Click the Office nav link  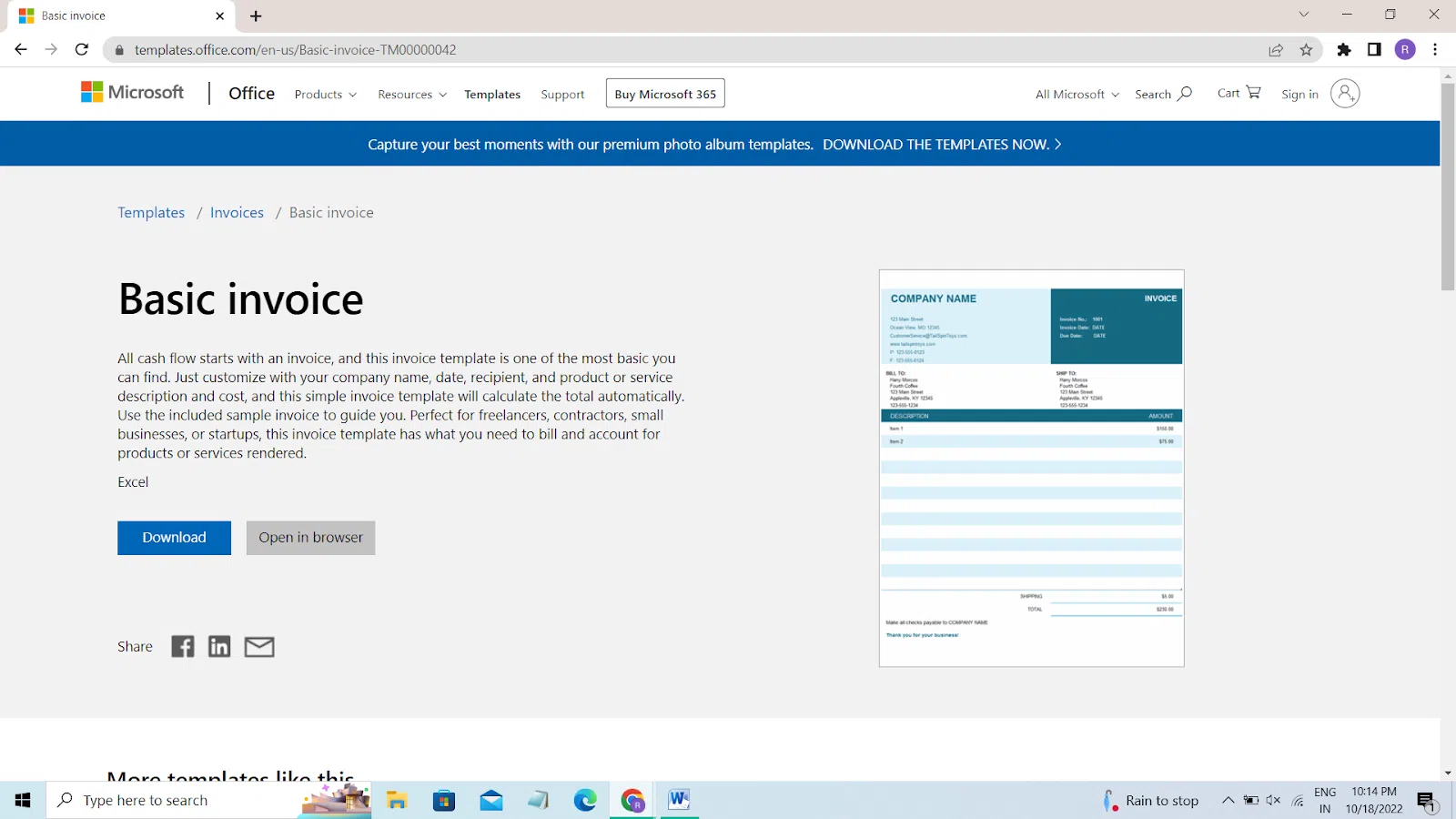click(x=251, y=93)
